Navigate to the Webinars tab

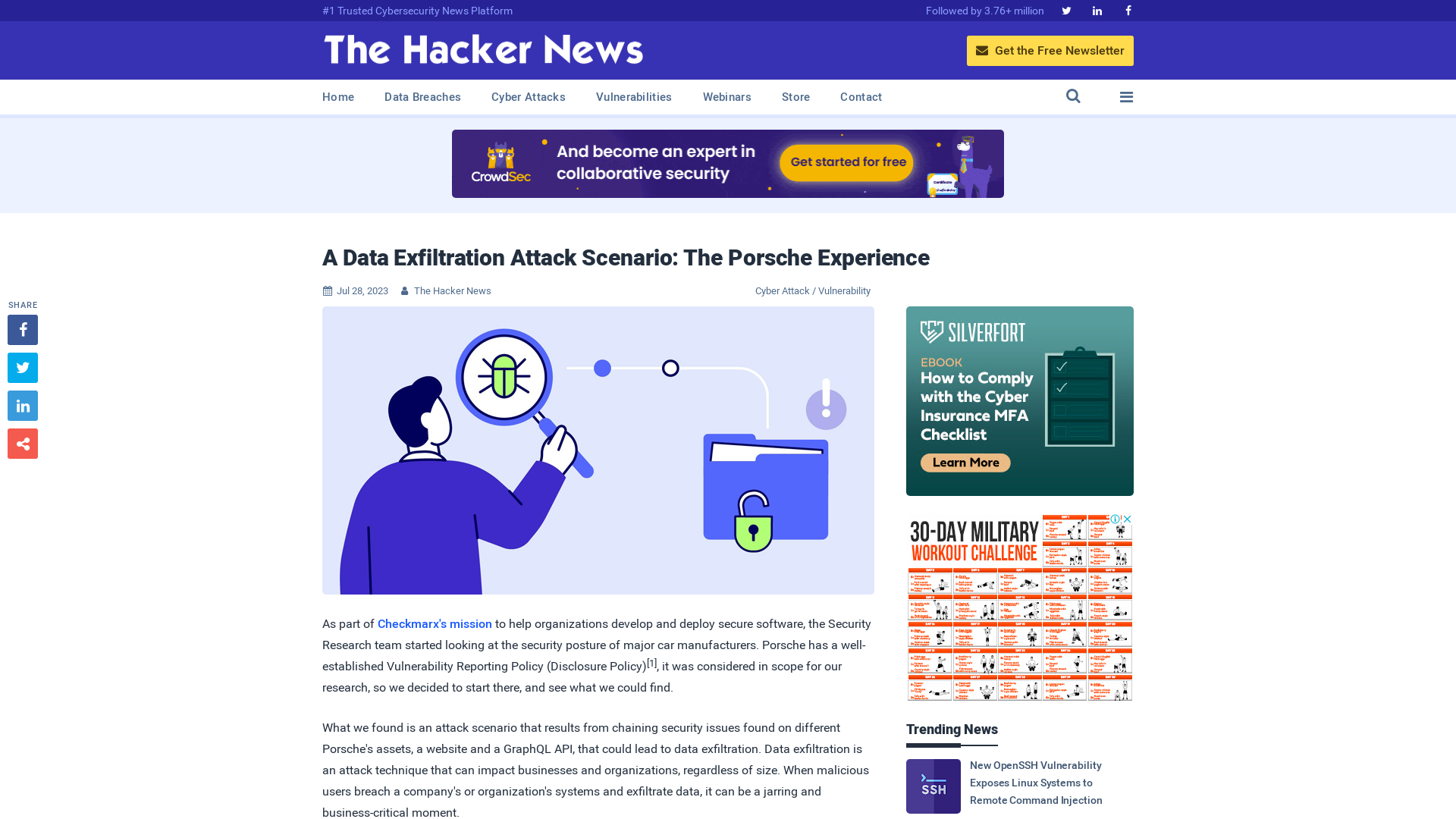click(727, 96)
